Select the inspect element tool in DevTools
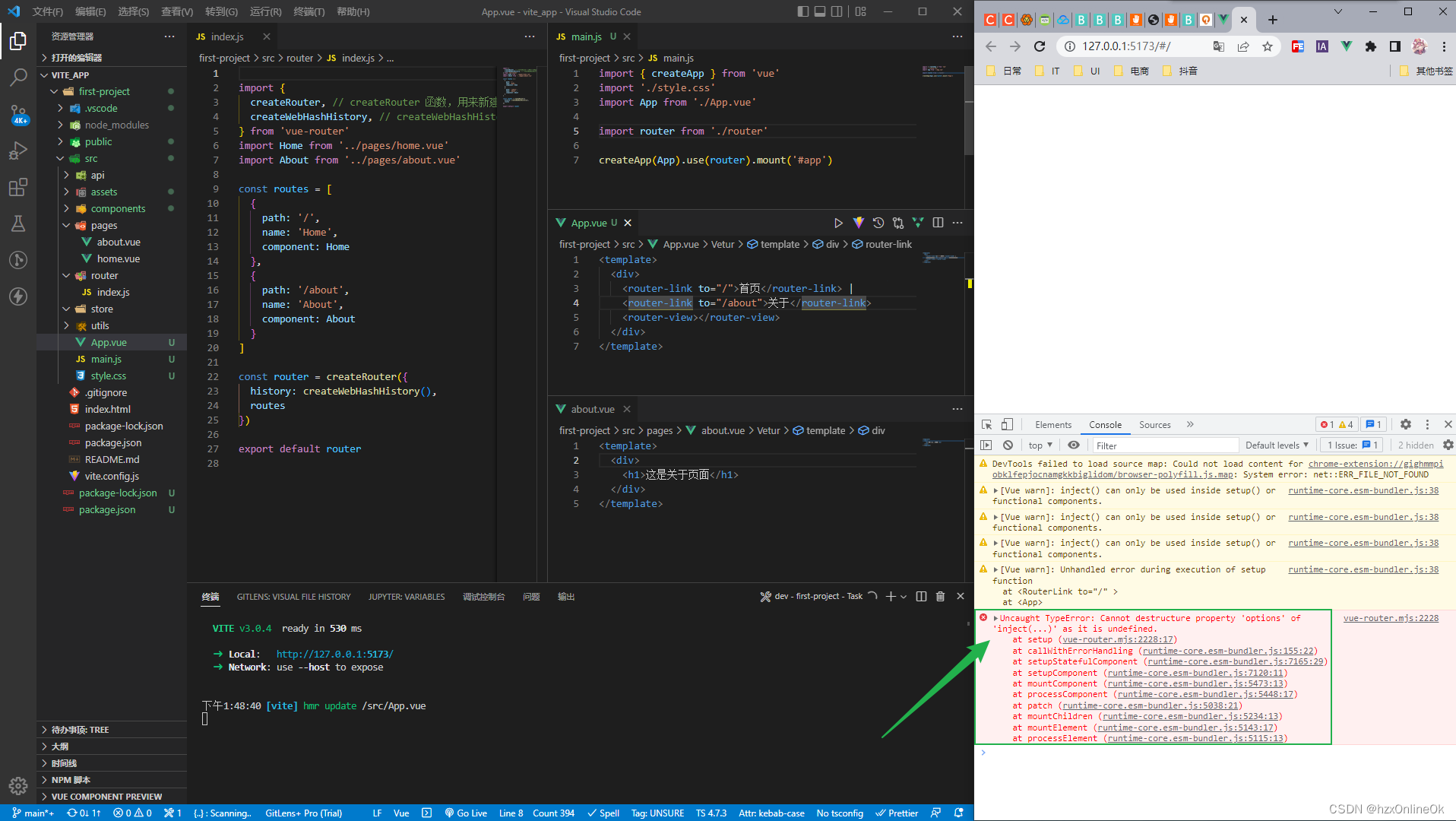Image resolution: width=1456 pixels, height=821 pixels. [986, 424]
